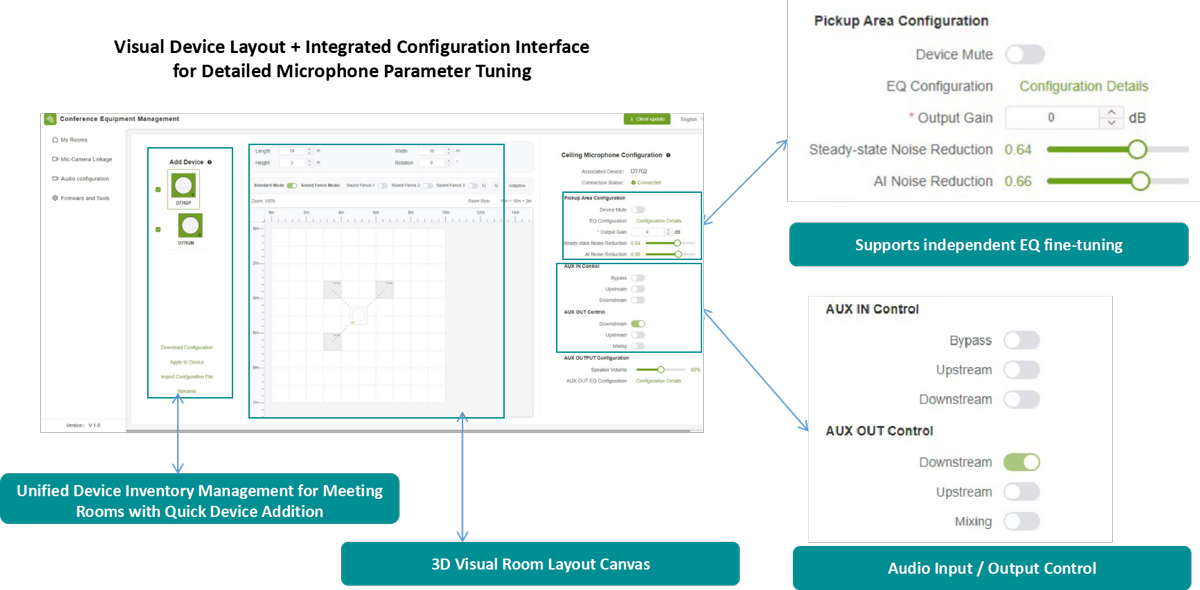Click the Import Configuration File link
The image size is (1200, 590).
tap(187, 376)
